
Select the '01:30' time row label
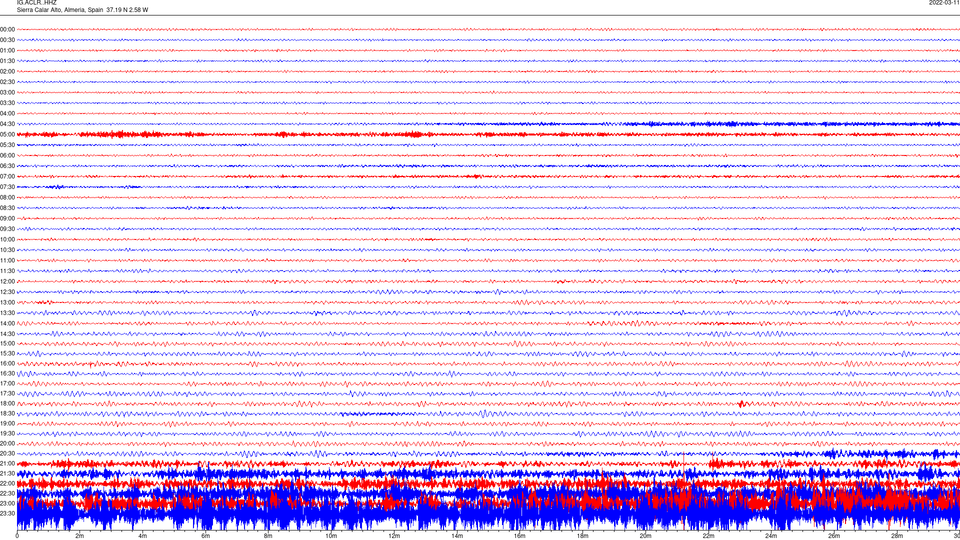click(x=7, y=61)
